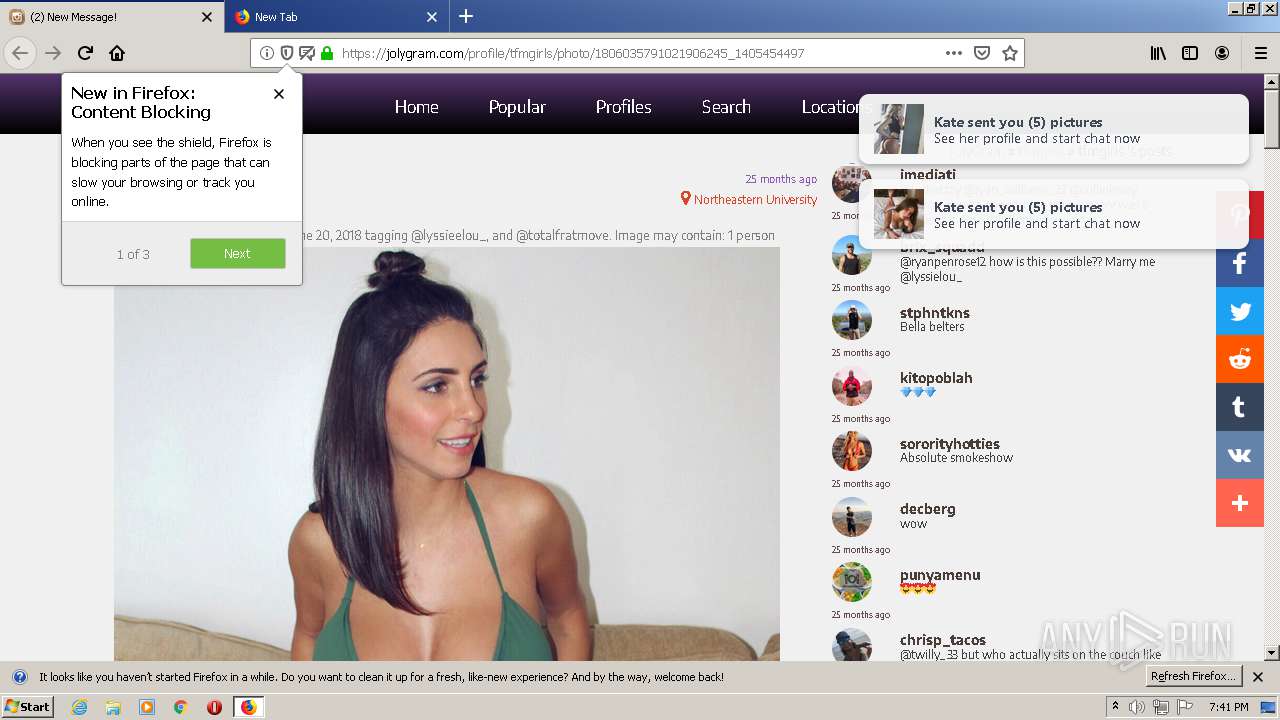
Task: Close the New Tab tab
Action: coord(432,17)
